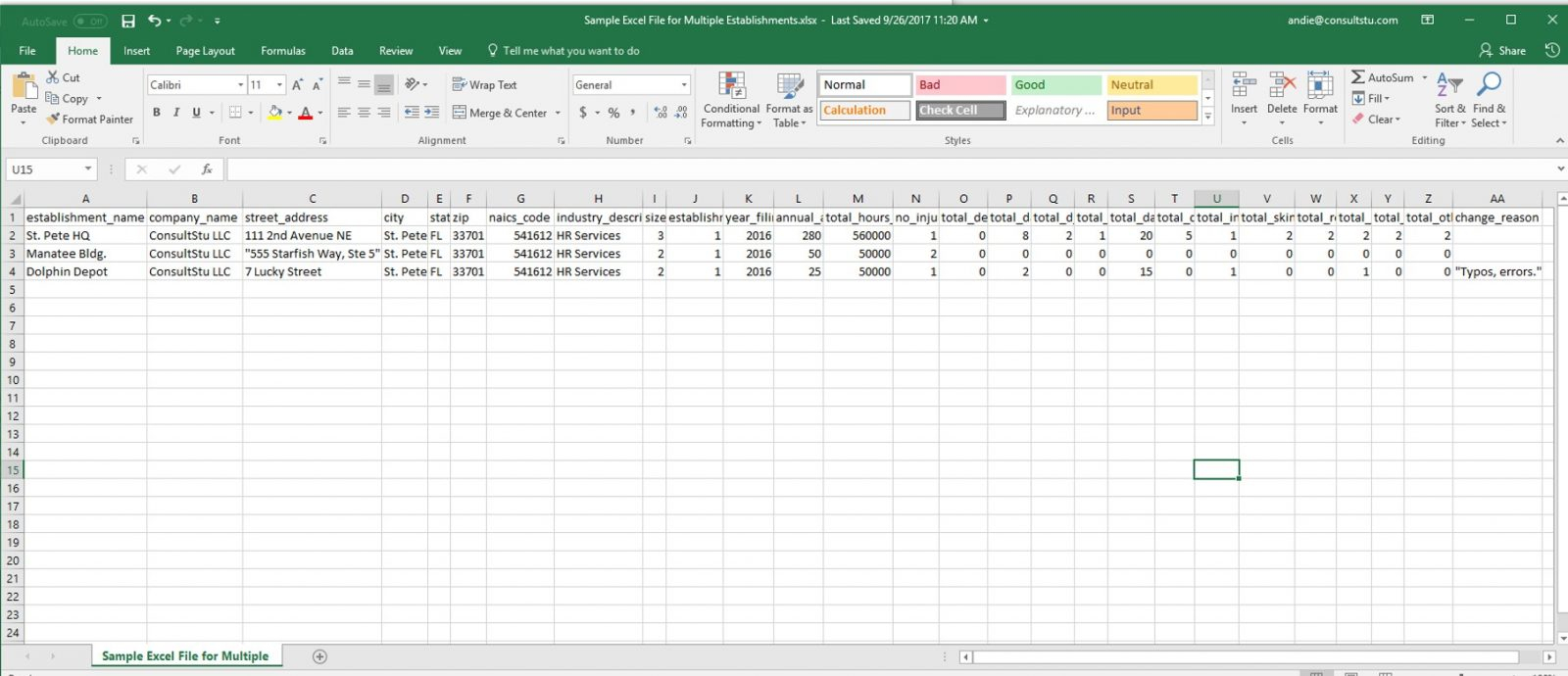Open Conditional Formatting menu
This screenshot has height=676, width=1568.
click(731, 100)
